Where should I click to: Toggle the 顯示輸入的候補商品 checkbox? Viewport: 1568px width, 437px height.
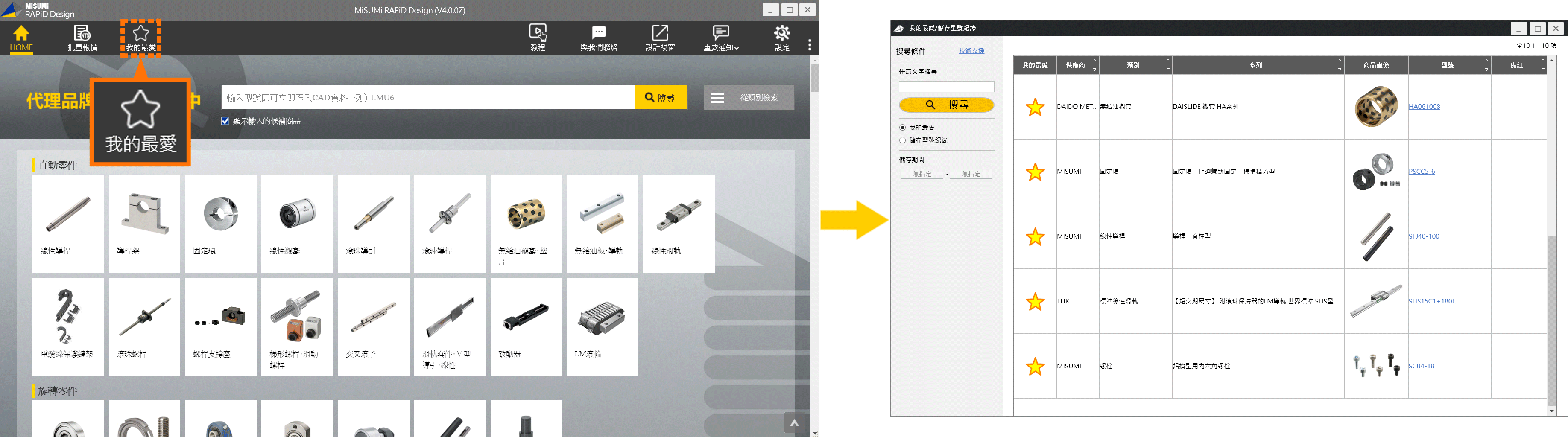(225, 120)
